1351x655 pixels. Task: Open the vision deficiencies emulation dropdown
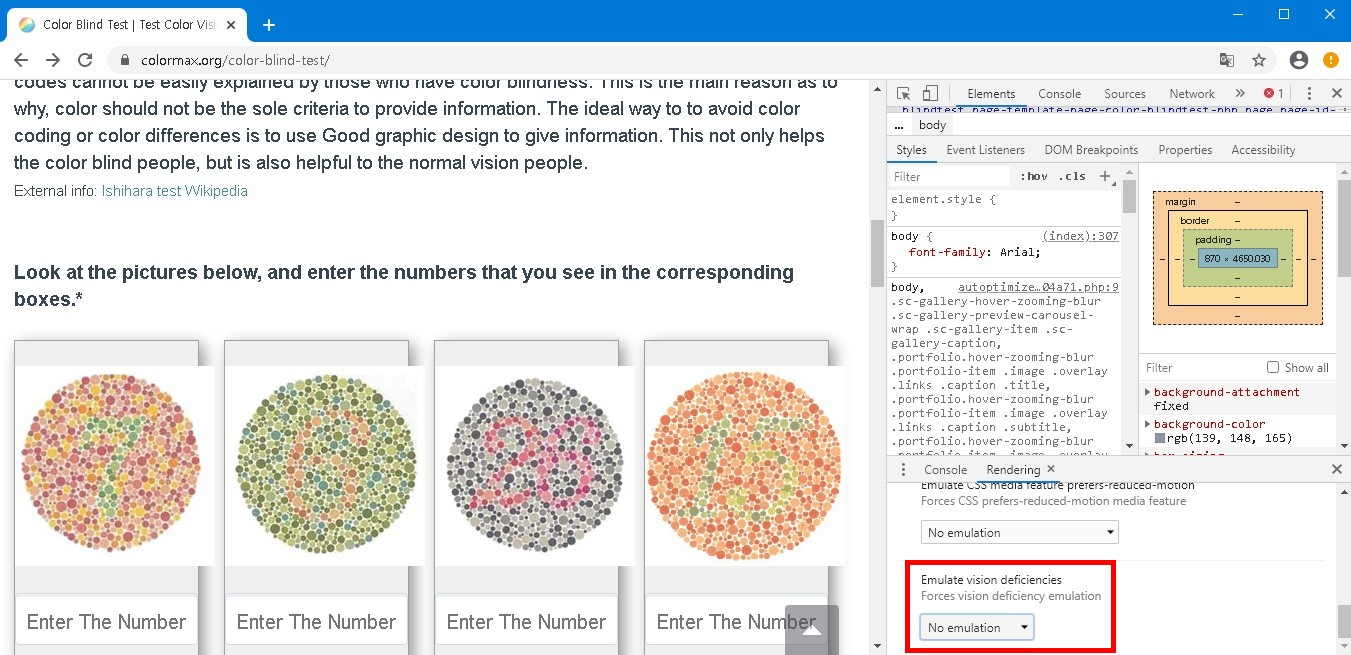point(977,627)
